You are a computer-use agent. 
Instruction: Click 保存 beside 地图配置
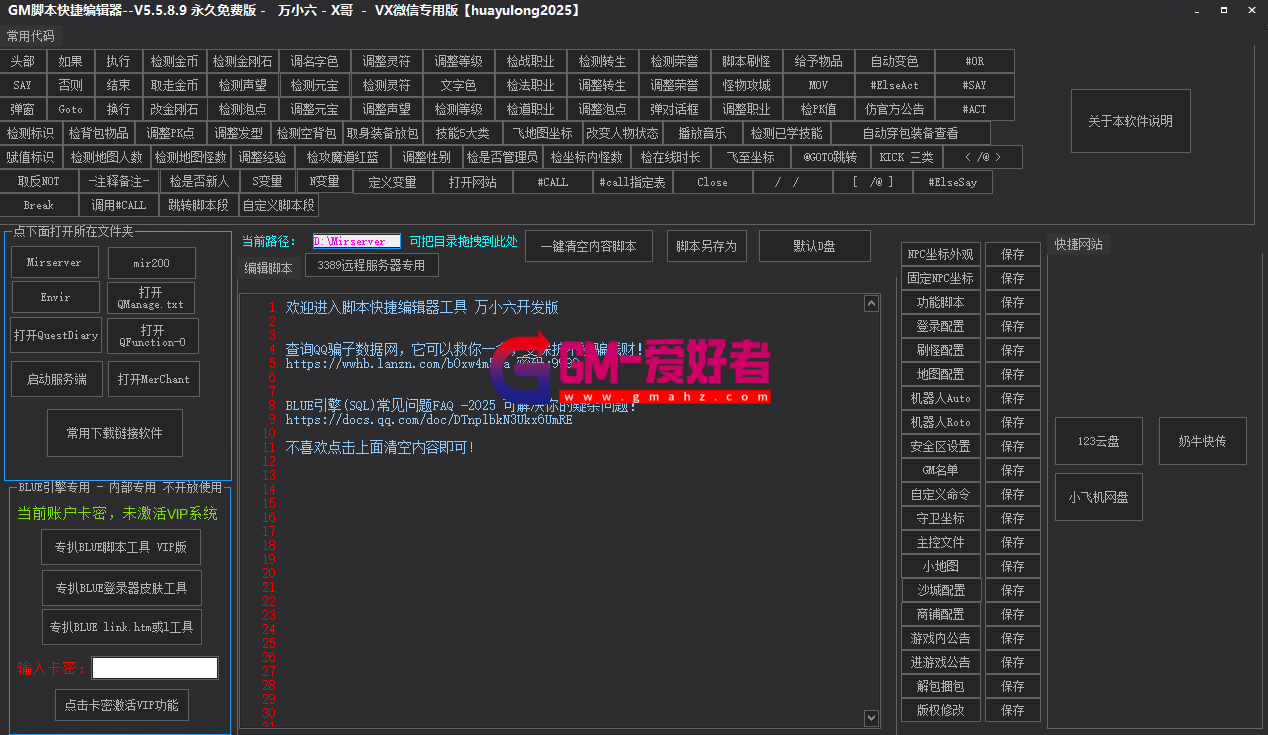point(1012,374)
